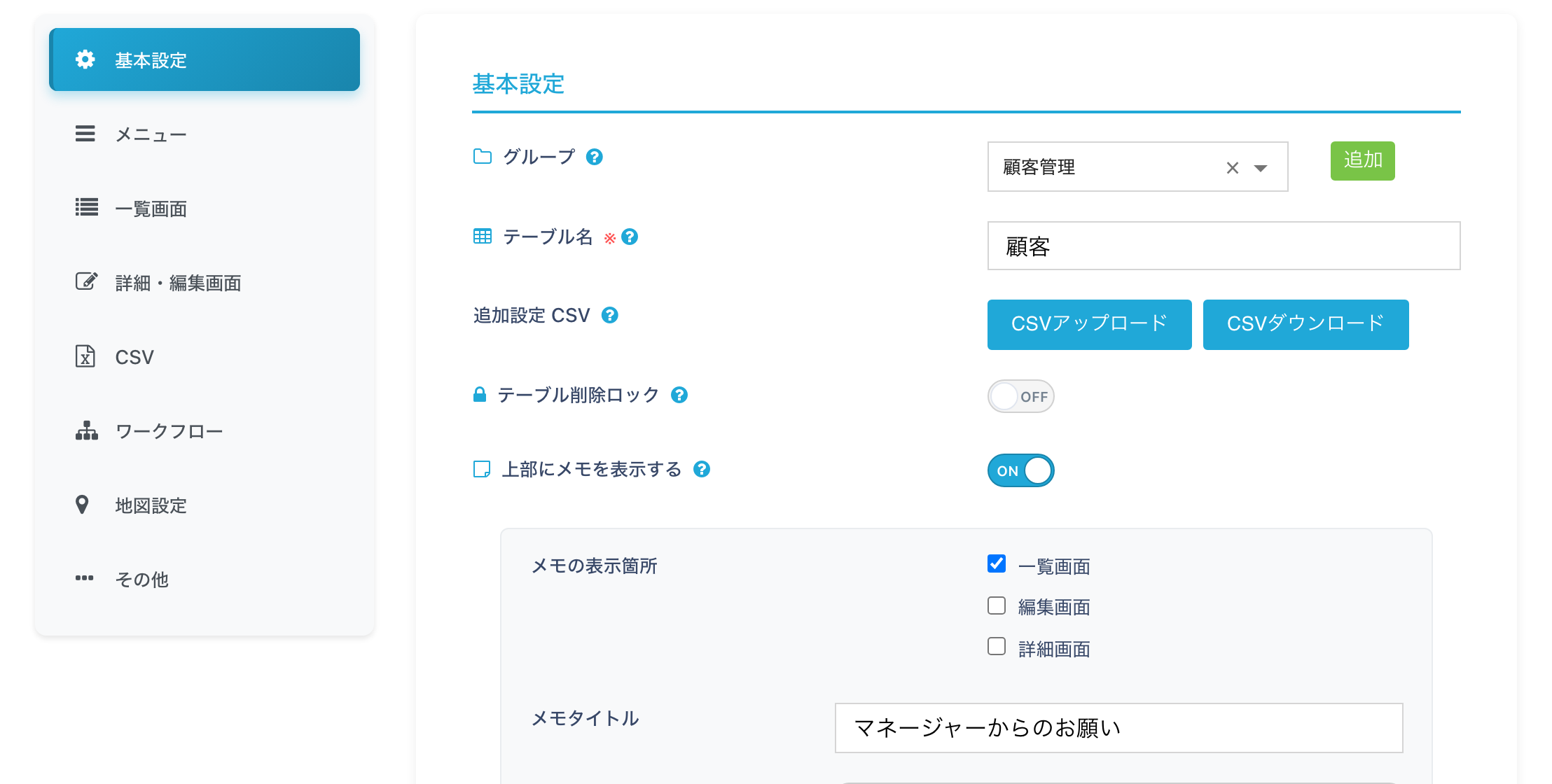The width and height of the screenshot is (1552, 784).
Task: Open 地図設定 in the sidebar
Action: [x=205, y=505]
